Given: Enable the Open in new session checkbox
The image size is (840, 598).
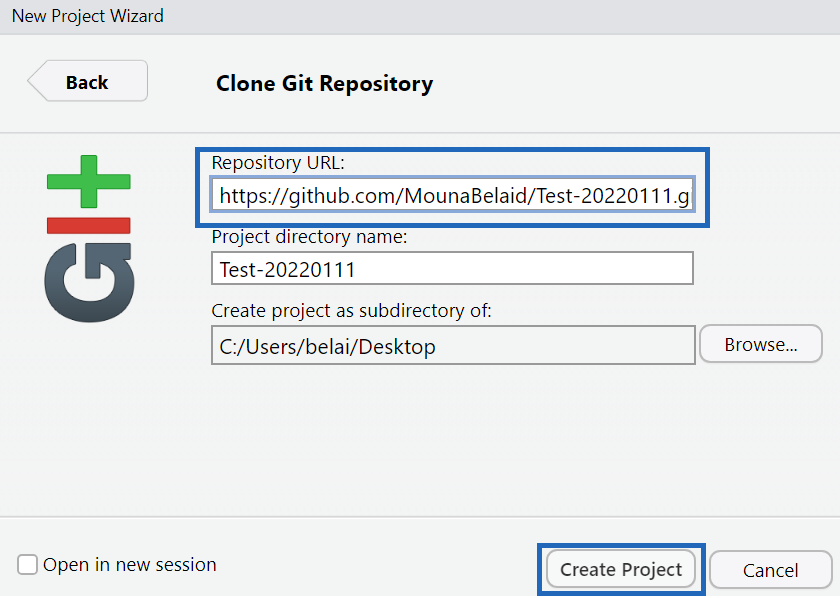Looking at the screenshot, I should click(x=27, y=565).
